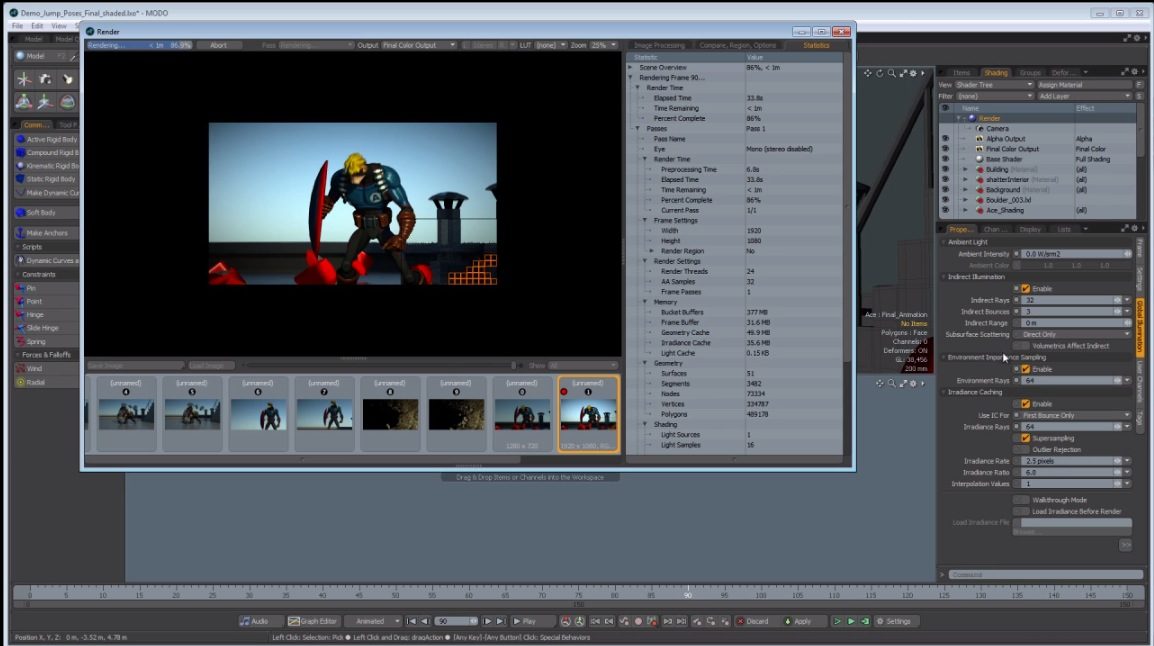Open the Add Layer dropdown
1154x646 pixels.
[x=1084, y=96]
